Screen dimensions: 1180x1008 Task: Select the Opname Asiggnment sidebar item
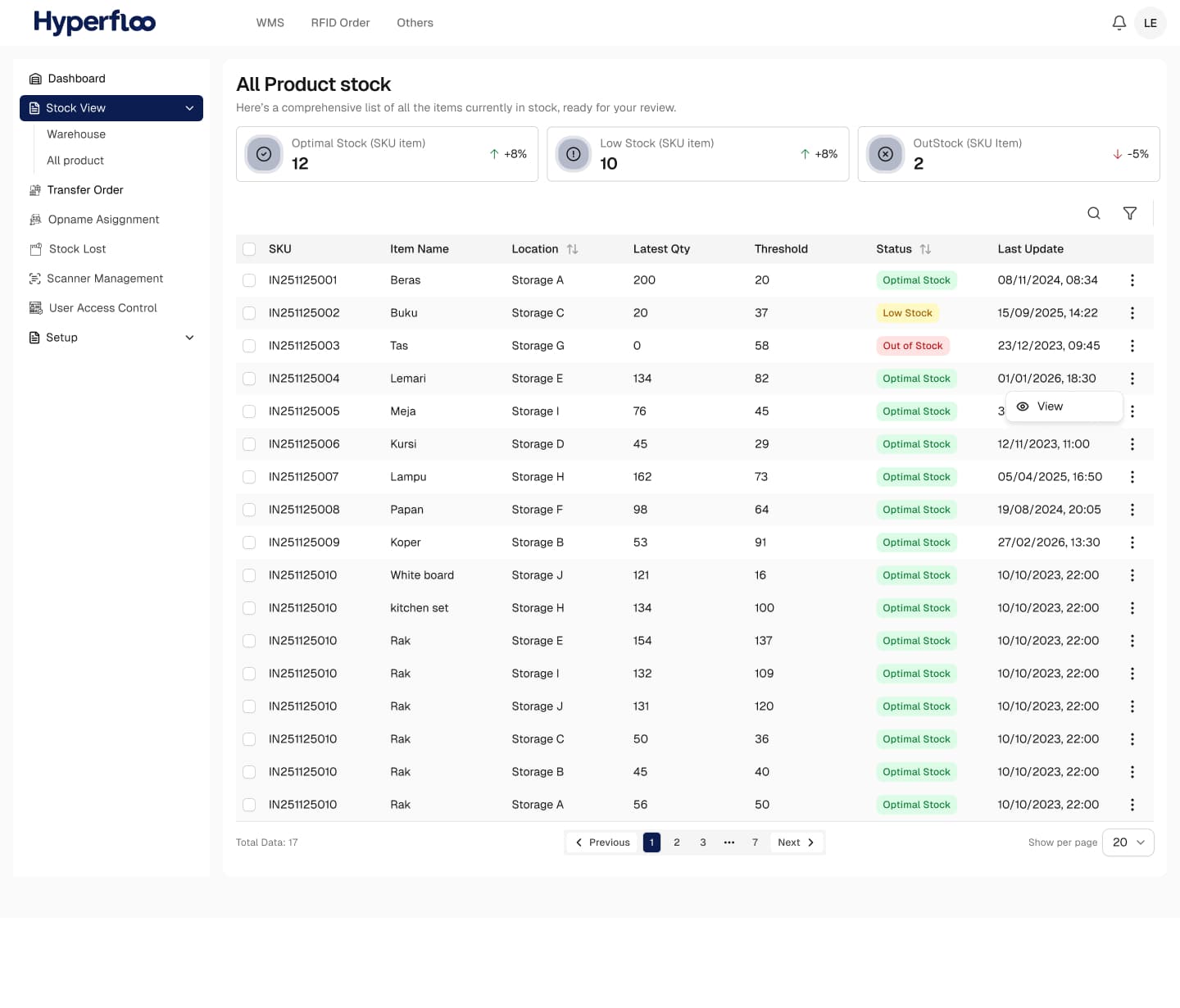pyautogui.click(x=103, y=219)
